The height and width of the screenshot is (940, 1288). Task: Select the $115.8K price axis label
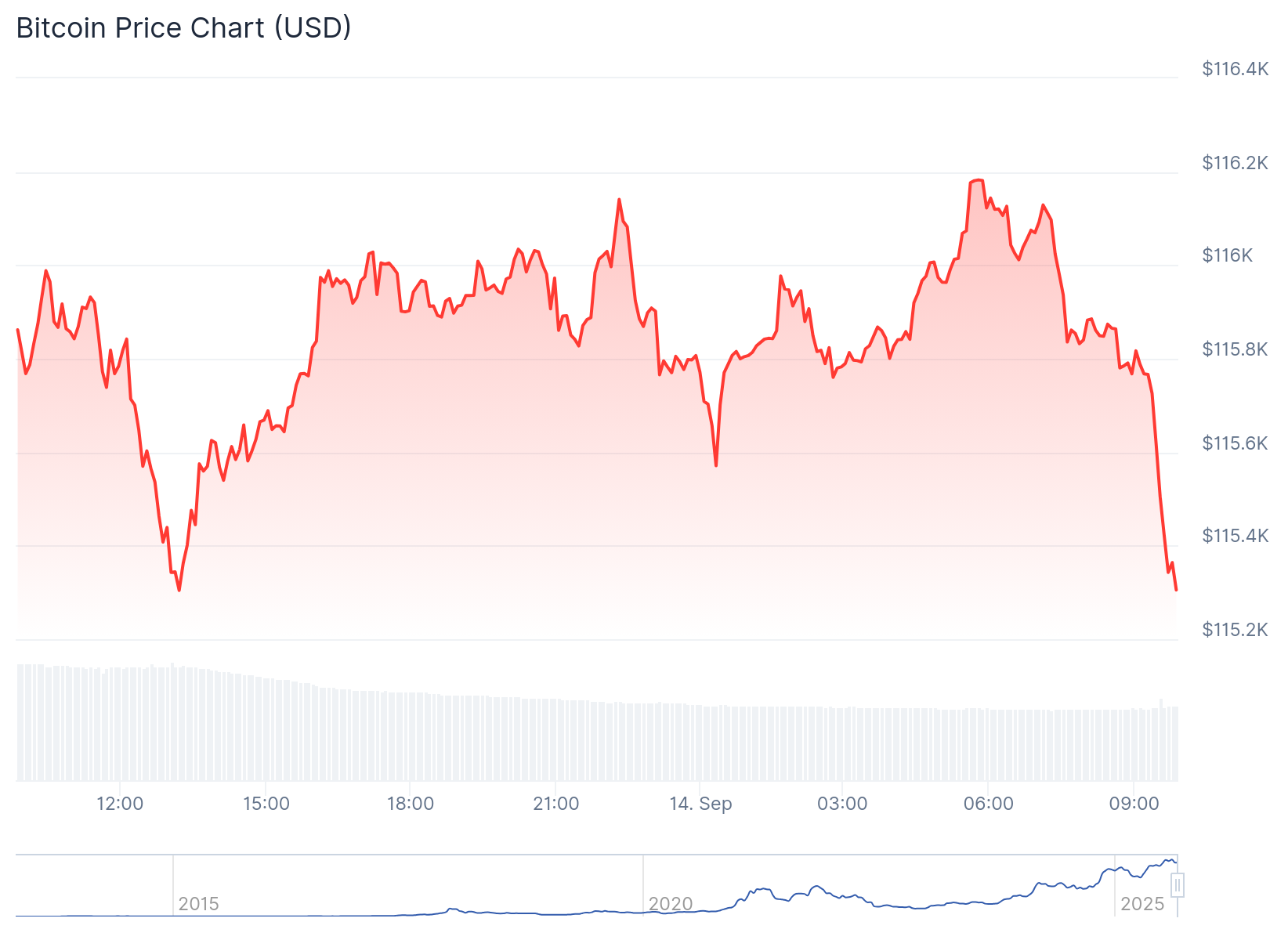tap(1235, 349)
